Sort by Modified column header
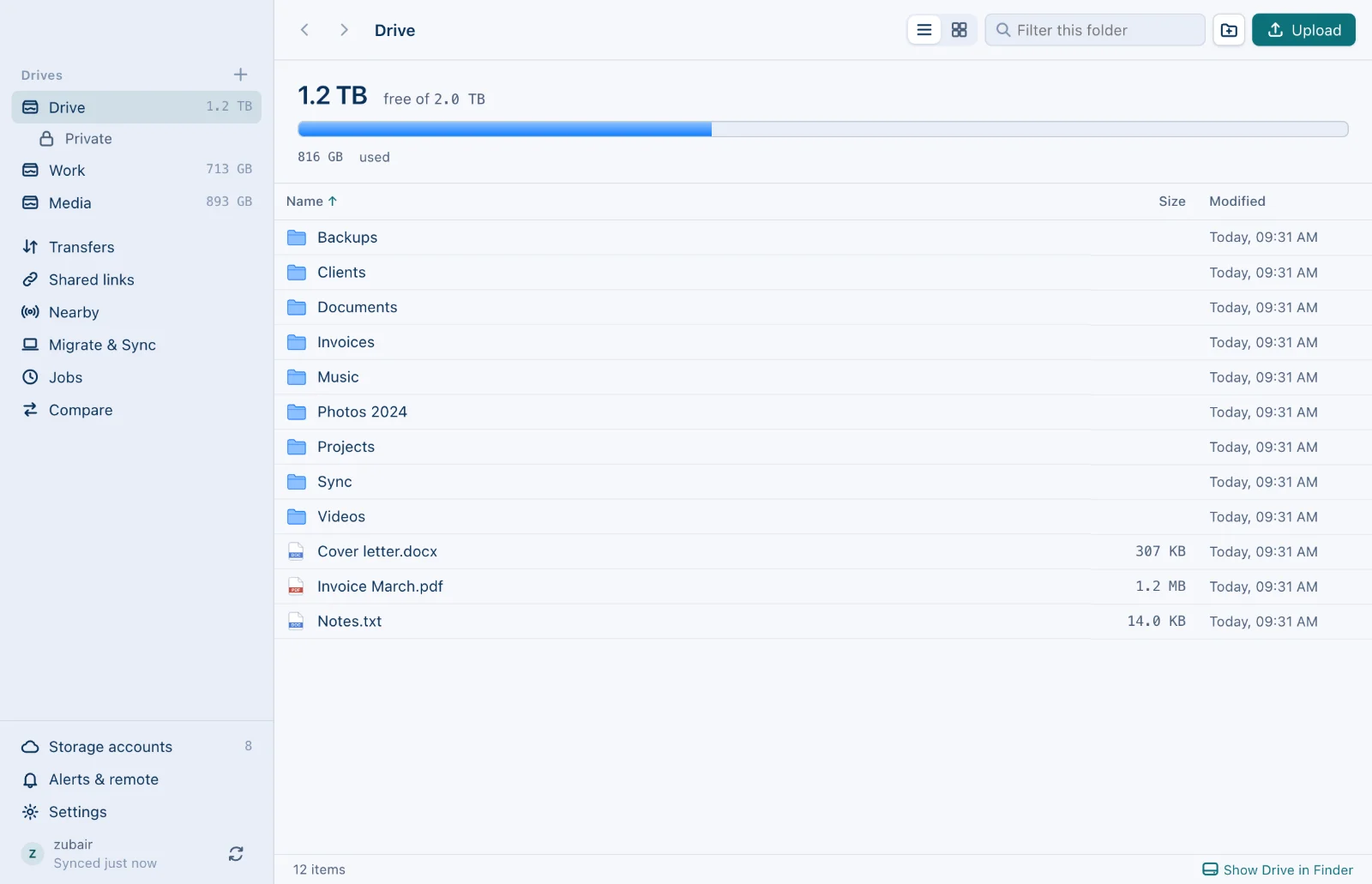The height and width of the screenshot is (884, 1372). (1237, 201)
